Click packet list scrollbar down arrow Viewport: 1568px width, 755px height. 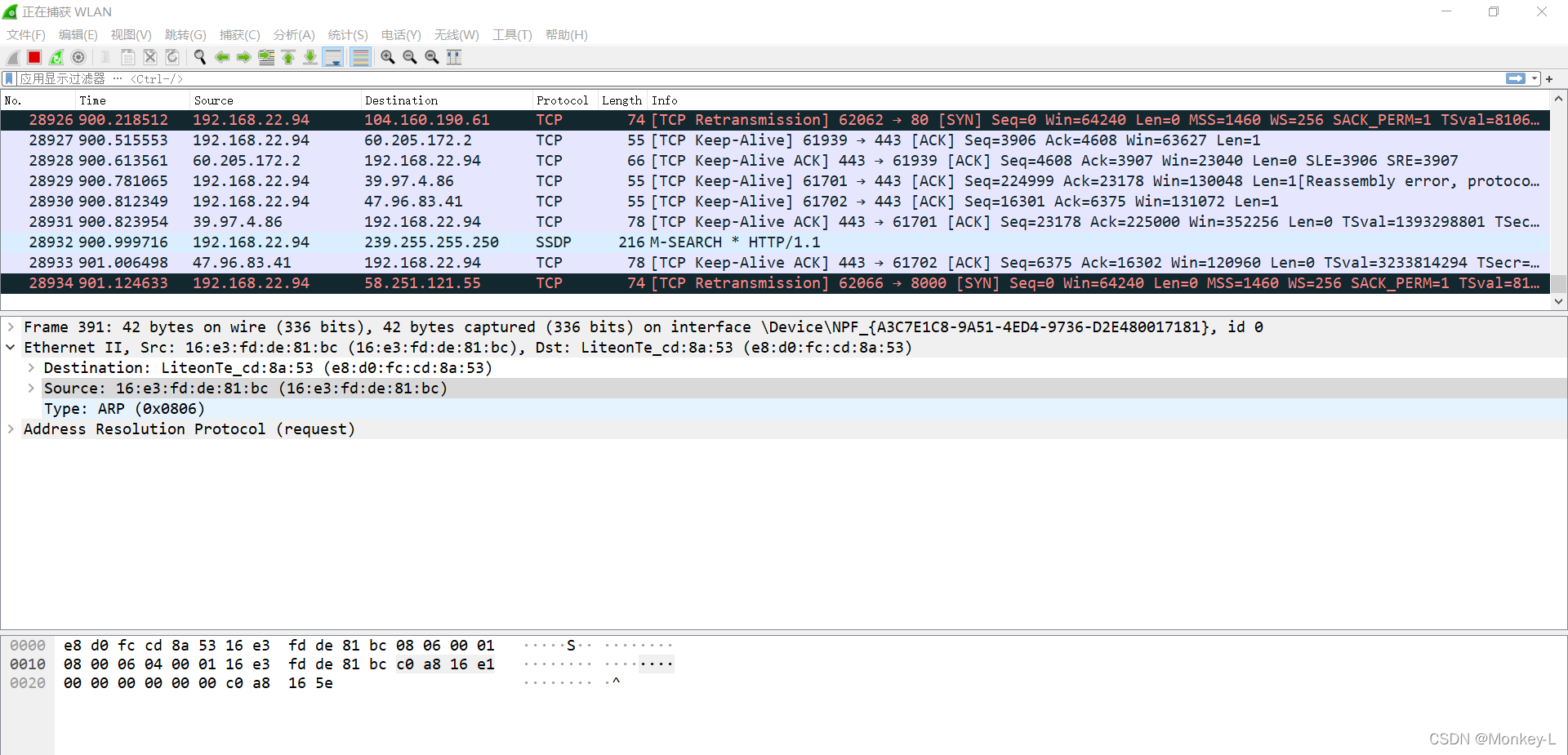tap(1558, 301)
